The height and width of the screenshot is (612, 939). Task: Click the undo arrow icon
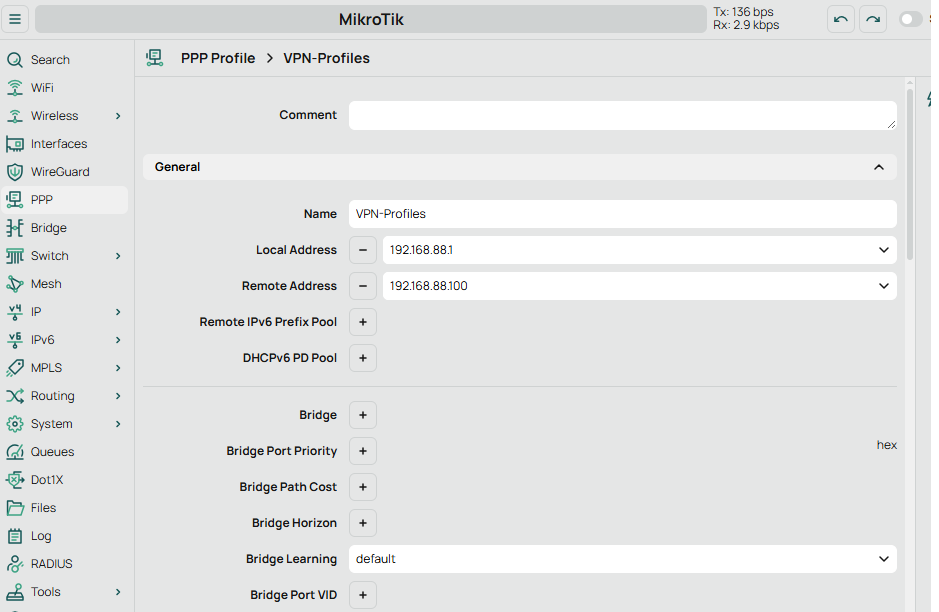[x=841, y=19]
